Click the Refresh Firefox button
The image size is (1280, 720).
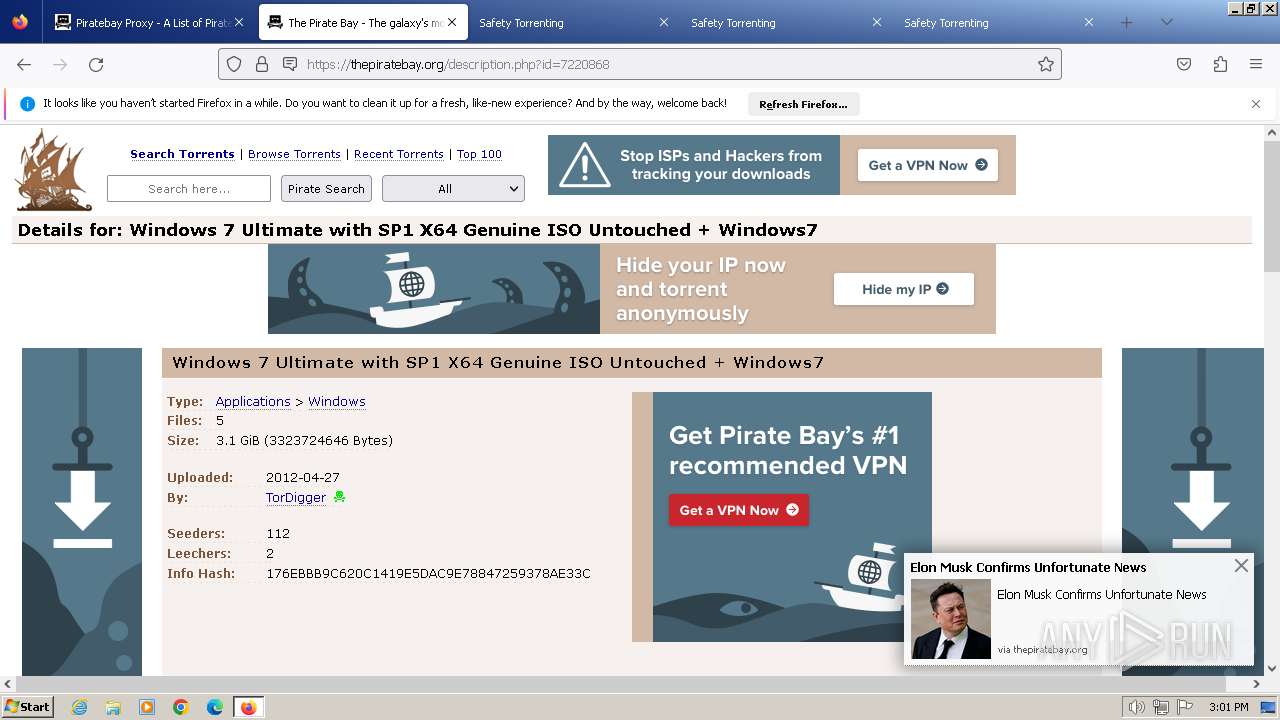[x=803, y=104]
